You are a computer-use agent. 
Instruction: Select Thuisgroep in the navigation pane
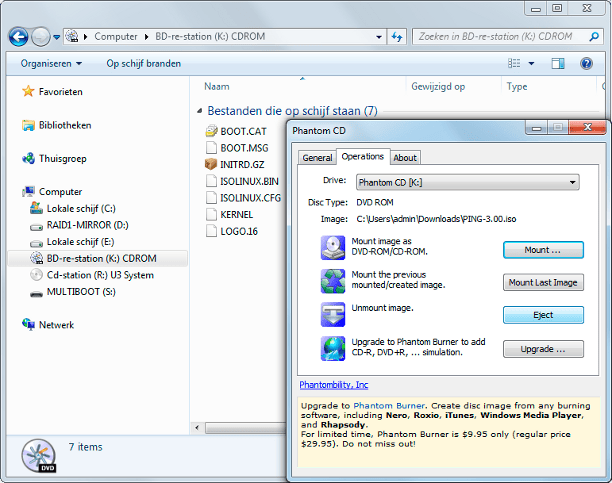pos(62,159)
